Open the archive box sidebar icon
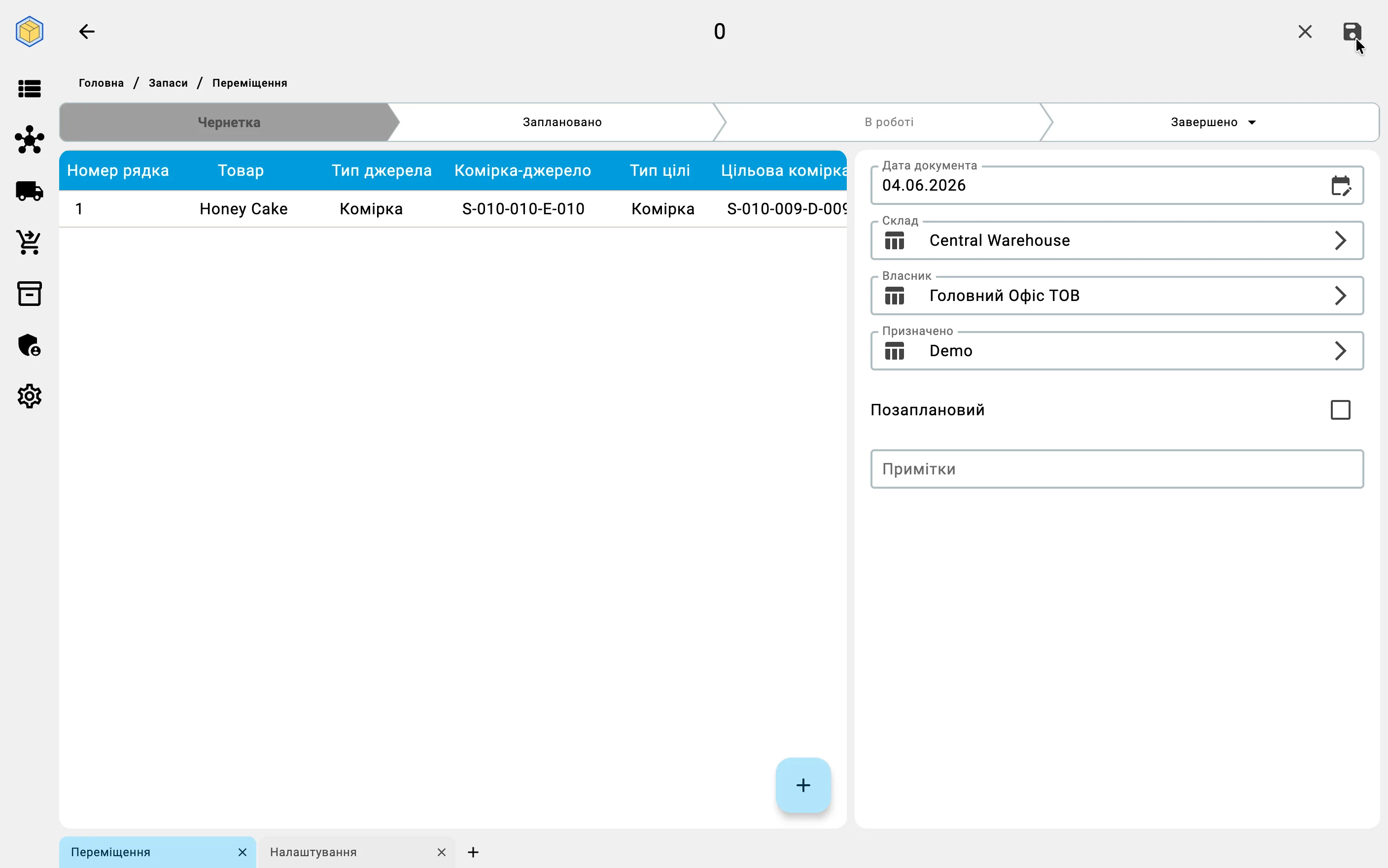This screenshot has height=868, width=1388. (x=29, y=293)
